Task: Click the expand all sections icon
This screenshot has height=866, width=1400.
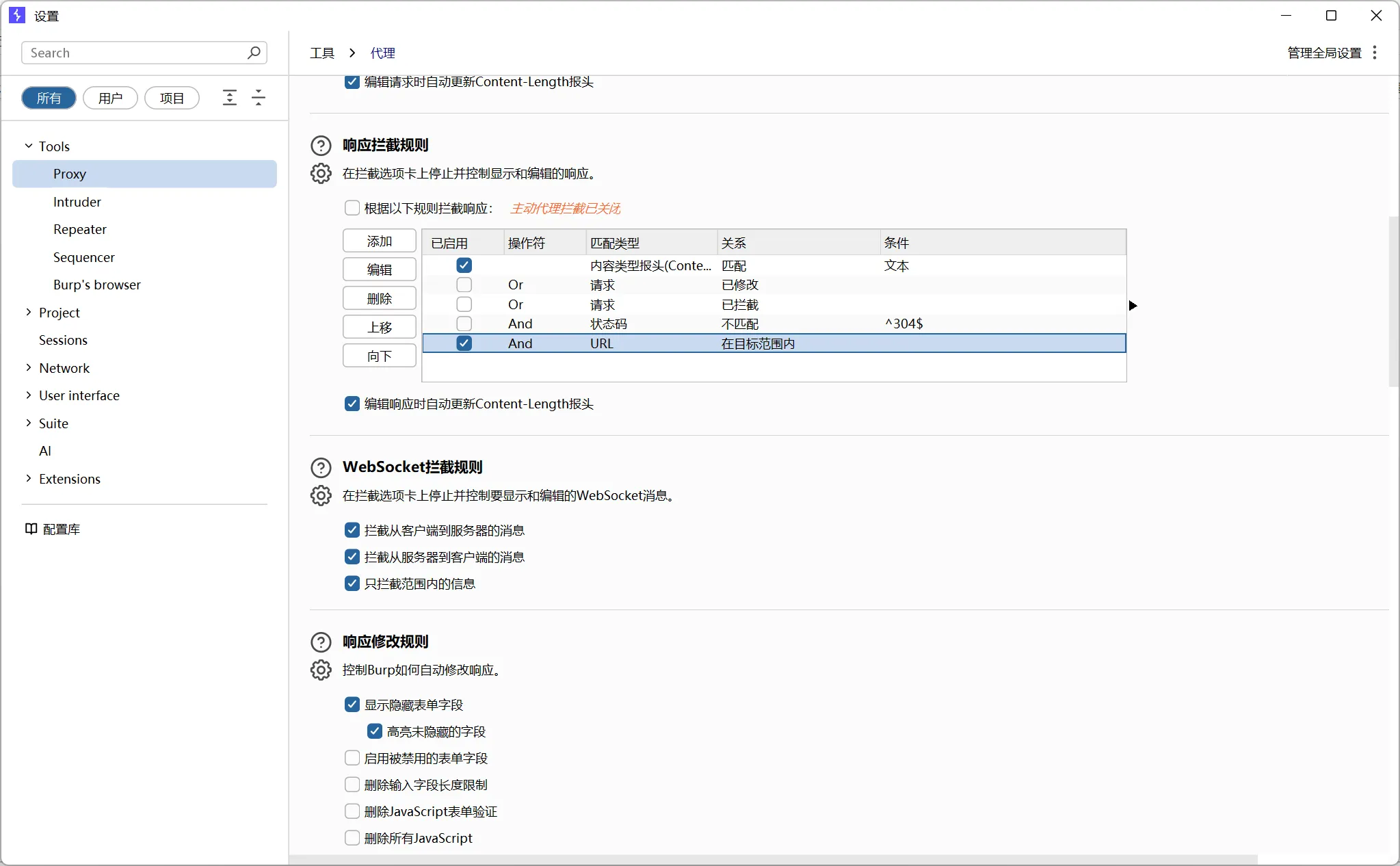Action: tap(230, 98)
